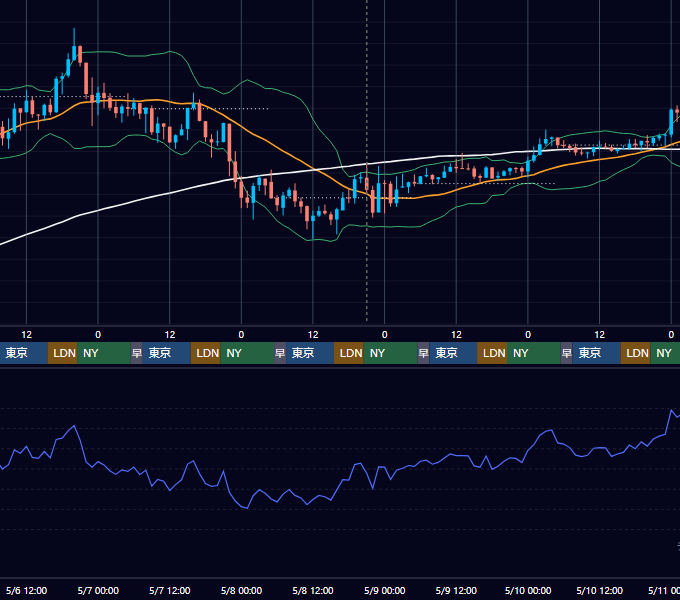Select the 5/7 12:00 date label
Image resolution: width=680 pixels, height=600 pixels.
(170, 590)
